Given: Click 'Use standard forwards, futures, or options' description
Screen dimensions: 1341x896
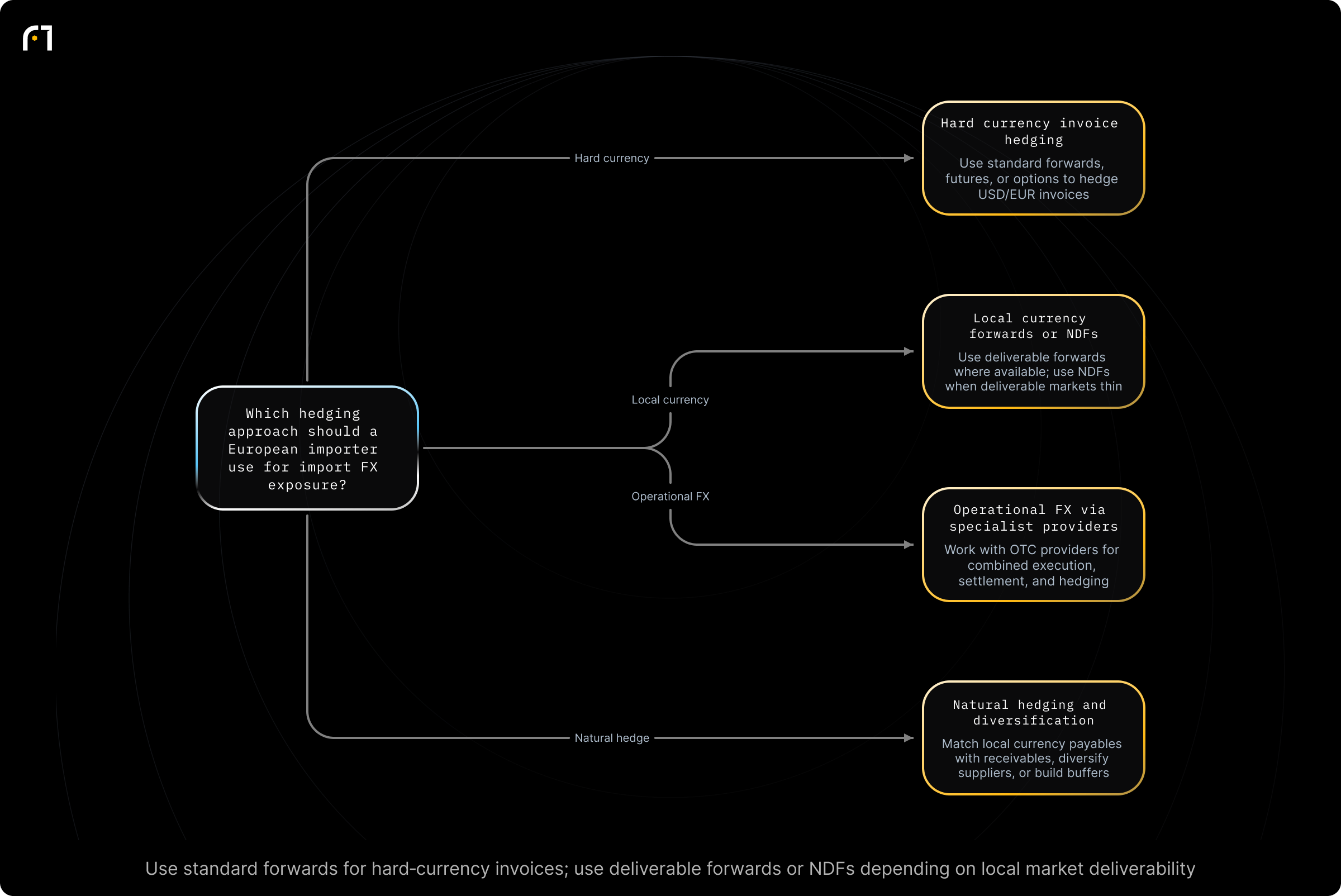Looking at the screenshot, I should (1033, 179).
